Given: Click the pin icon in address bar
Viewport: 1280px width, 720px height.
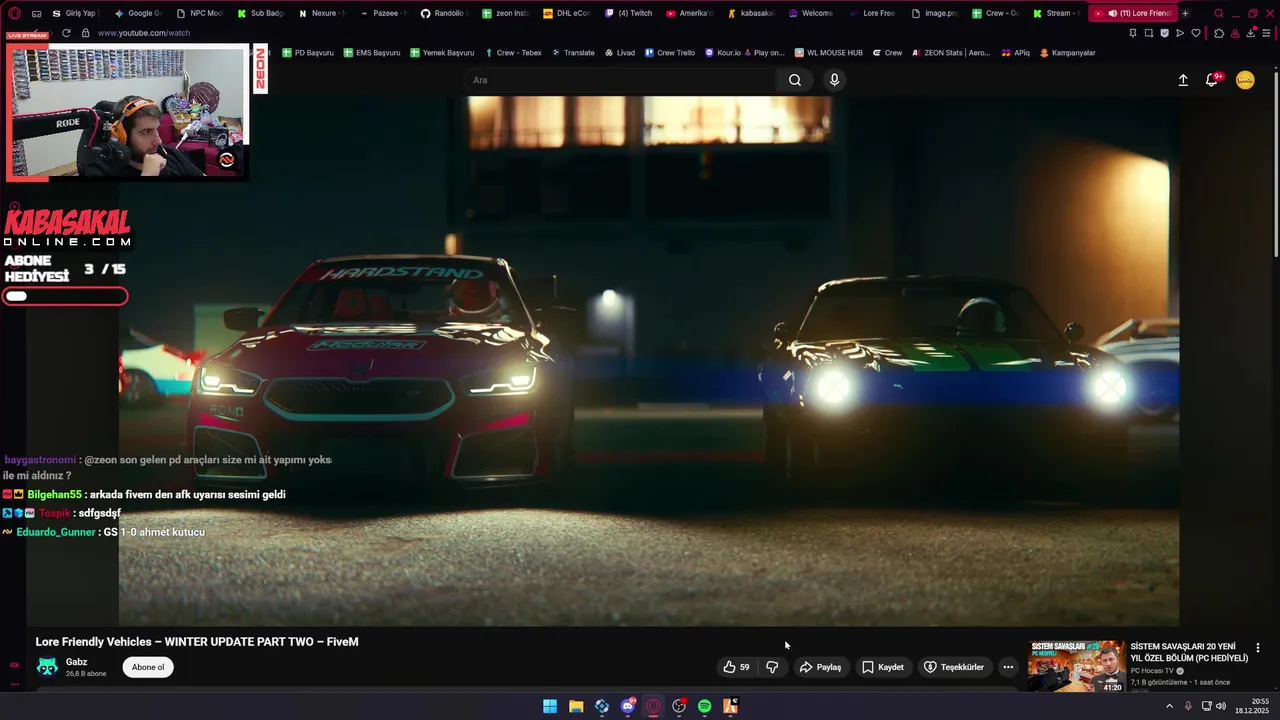Looking at the screenshot, I should [1133, 33].
